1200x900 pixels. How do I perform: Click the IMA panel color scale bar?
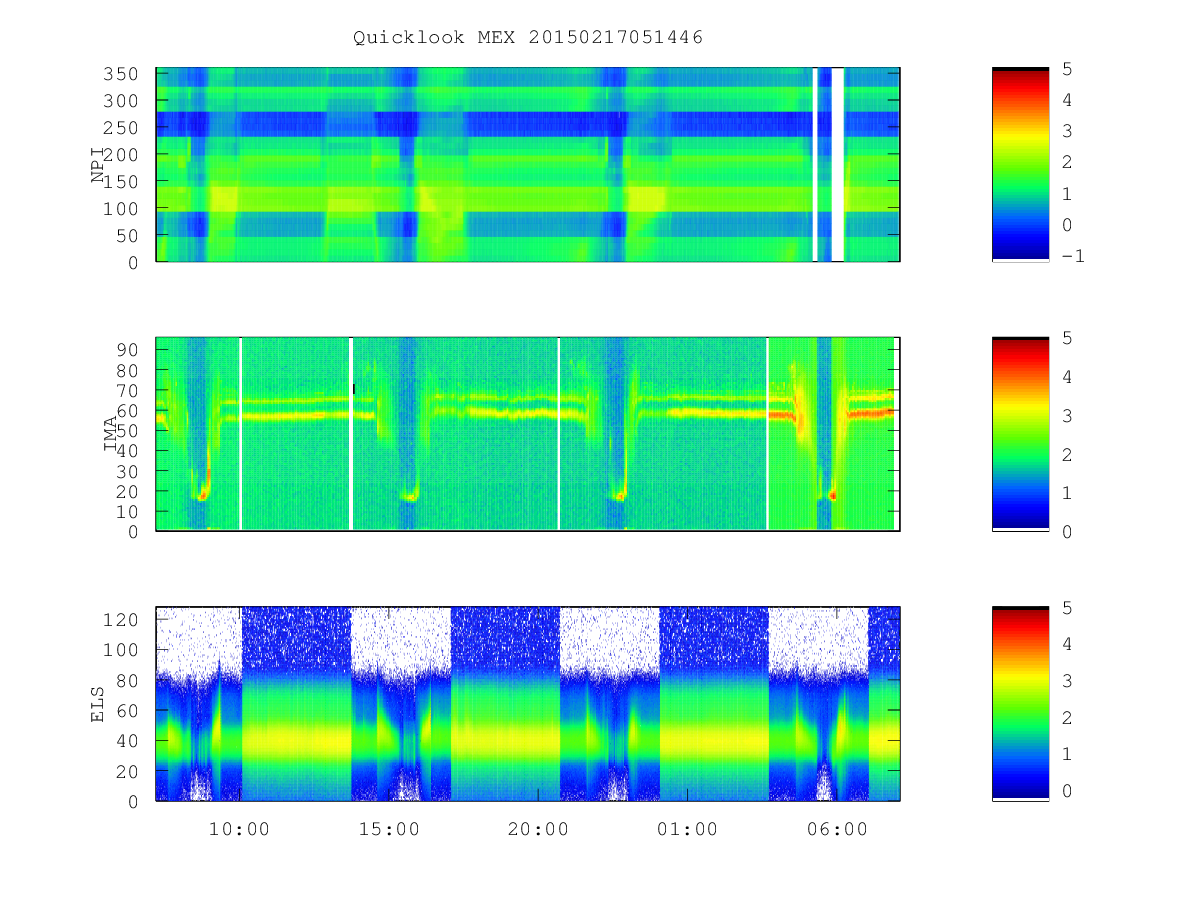tap(1020, 434)
